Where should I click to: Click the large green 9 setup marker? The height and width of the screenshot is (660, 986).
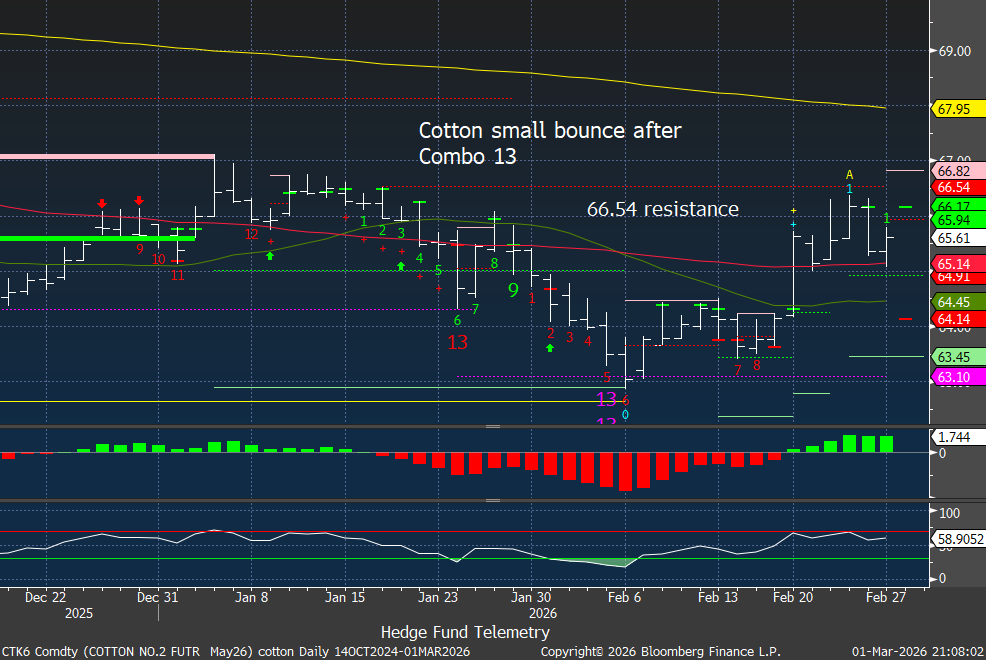tap(513, 290)
